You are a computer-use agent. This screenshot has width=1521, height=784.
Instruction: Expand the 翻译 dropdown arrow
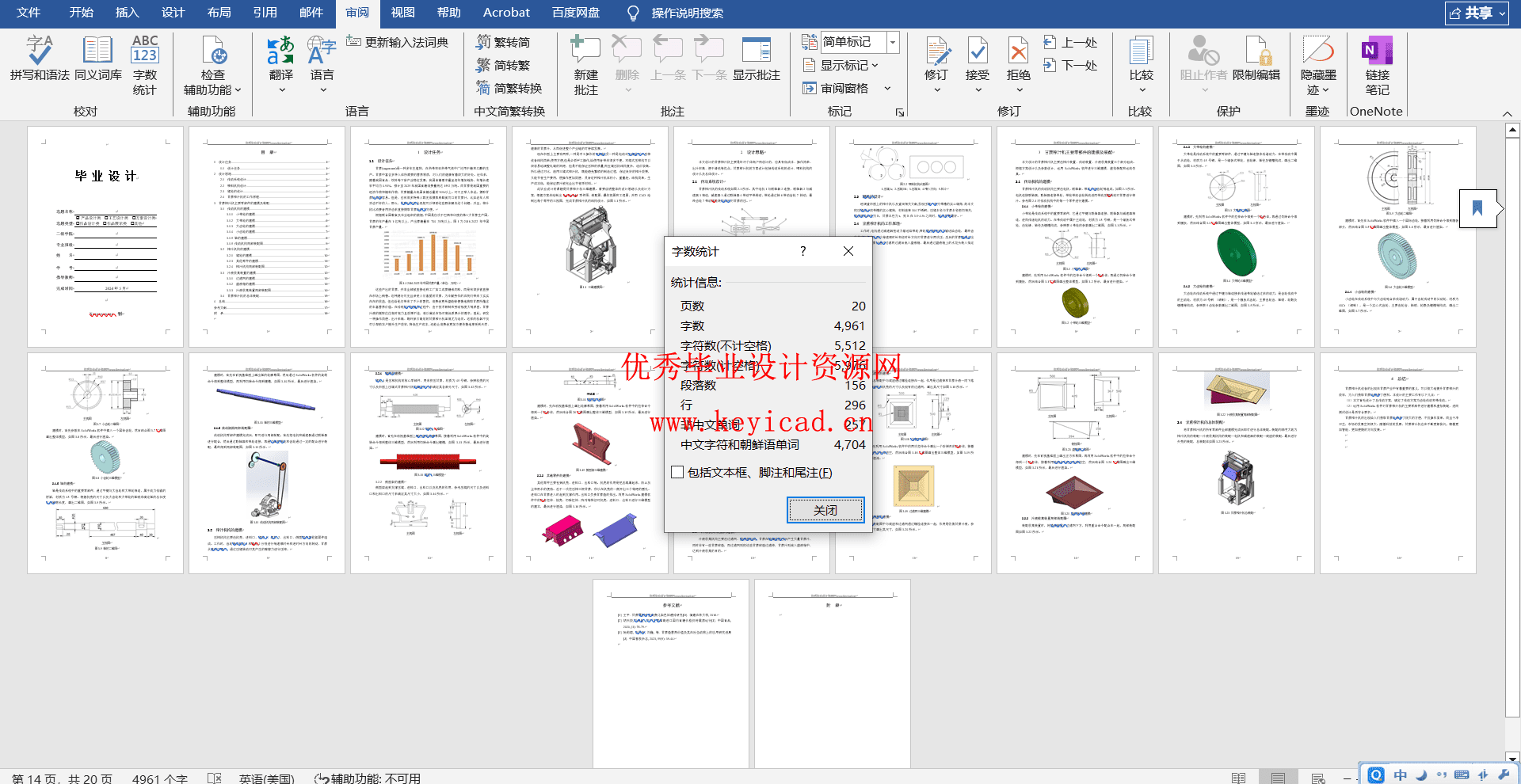281,90
